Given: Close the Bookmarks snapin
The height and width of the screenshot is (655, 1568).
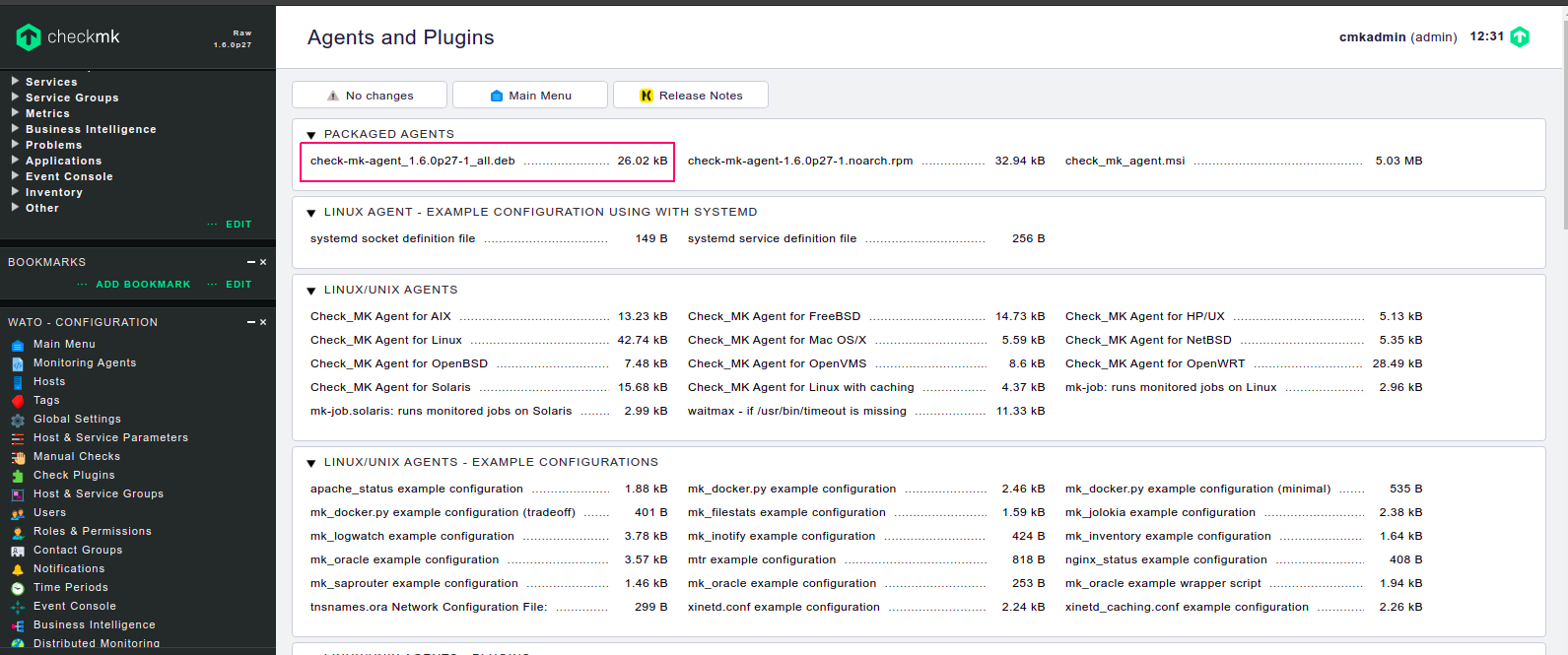Looking at the screenshot, I should point(263,262).
